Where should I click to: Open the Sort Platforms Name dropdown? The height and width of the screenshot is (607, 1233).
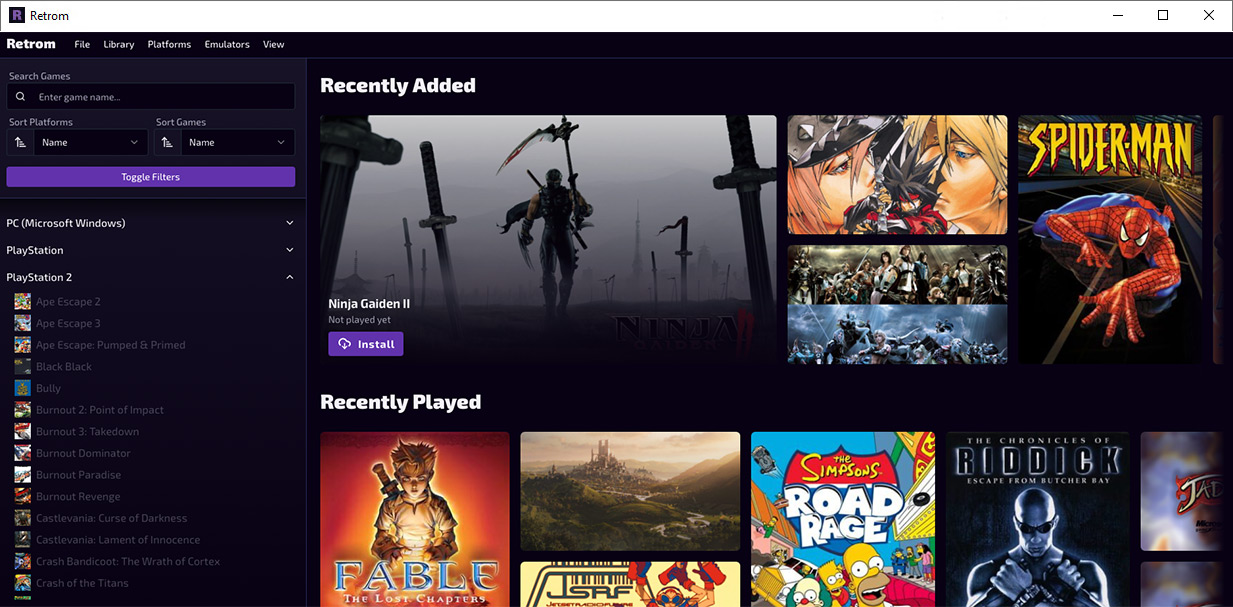pos(91,142)
